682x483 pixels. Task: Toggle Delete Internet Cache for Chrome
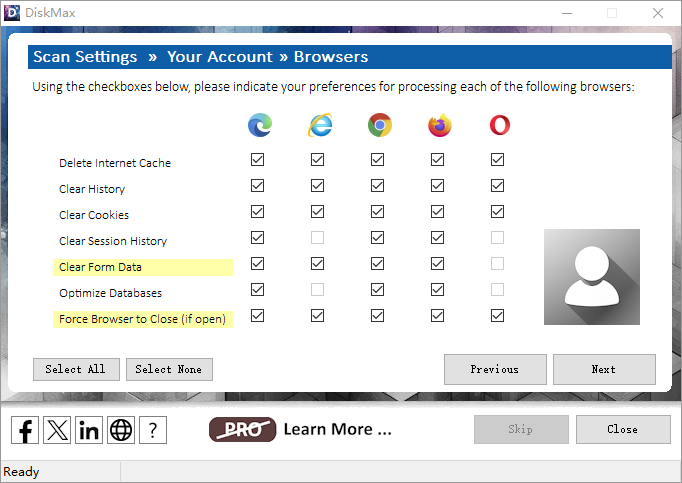coord(378,160)
